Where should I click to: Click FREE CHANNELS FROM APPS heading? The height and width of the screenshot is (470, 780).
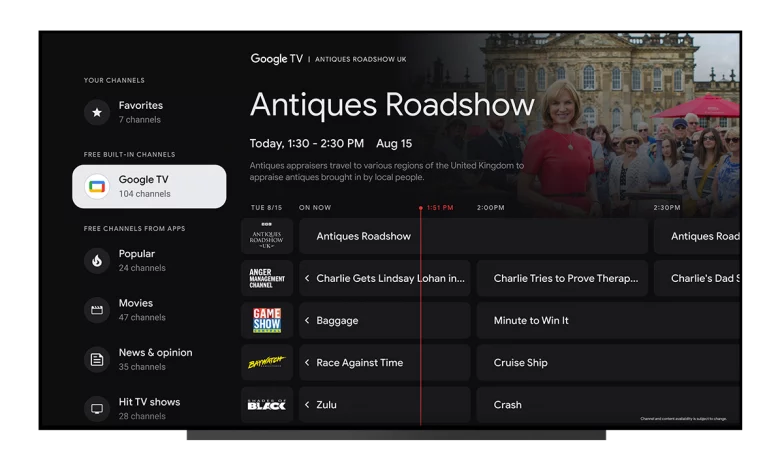[134, 228]
